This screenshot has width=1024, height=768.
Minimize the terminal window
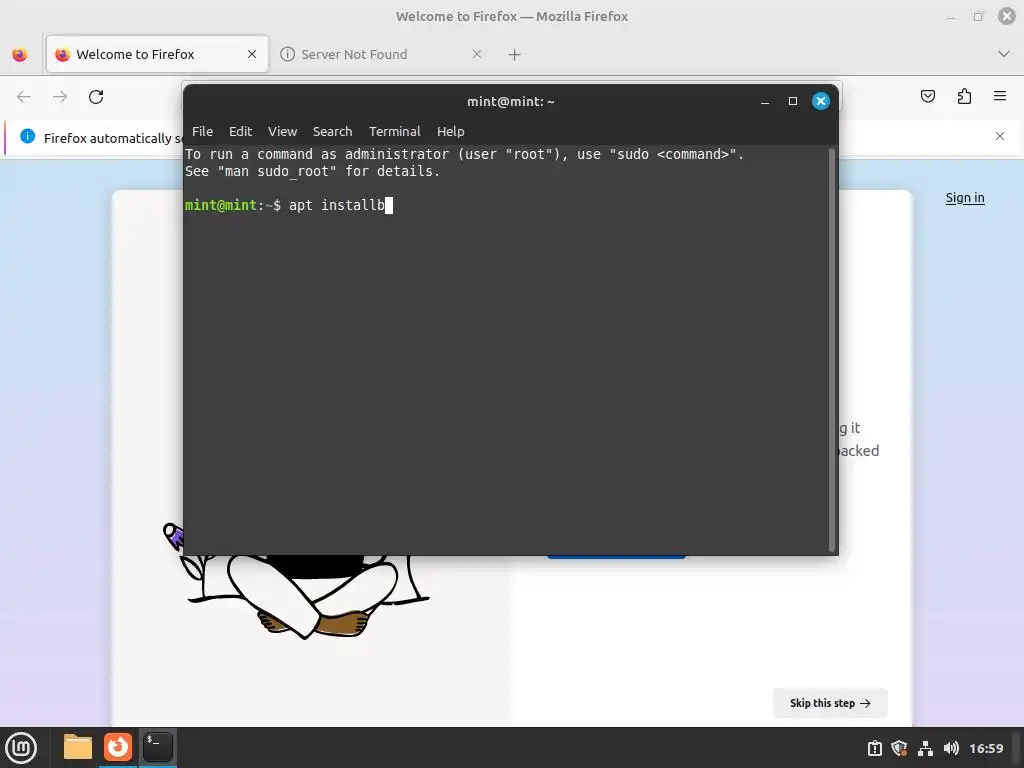765,101
